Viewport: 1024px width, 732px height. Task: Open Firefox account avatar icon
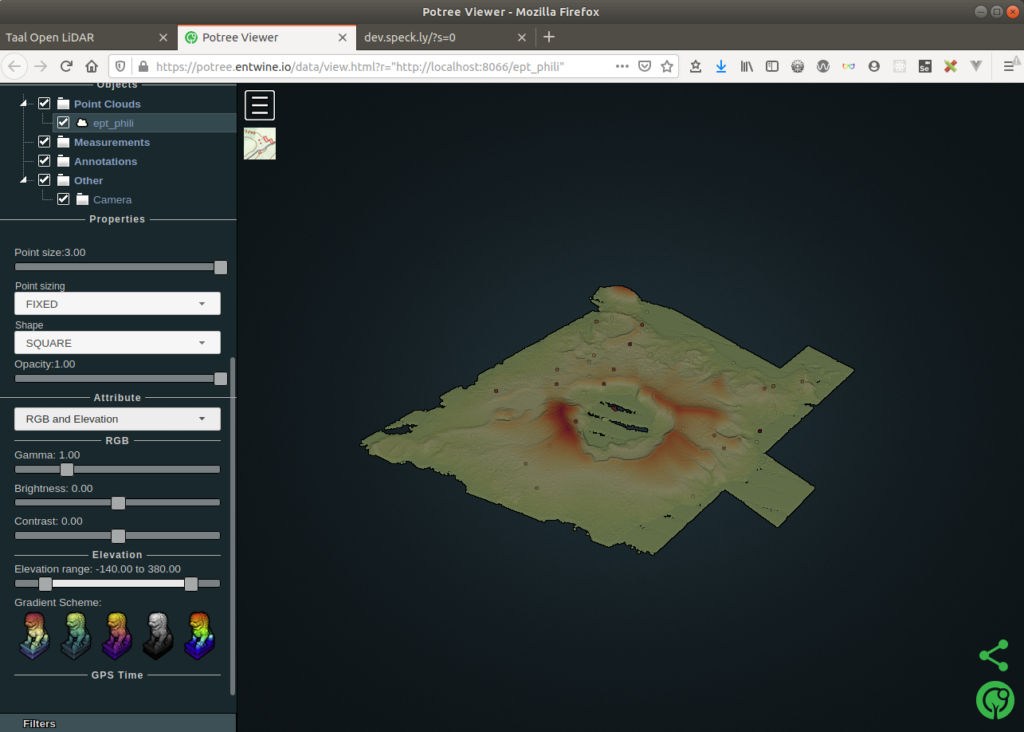point(874,66)
